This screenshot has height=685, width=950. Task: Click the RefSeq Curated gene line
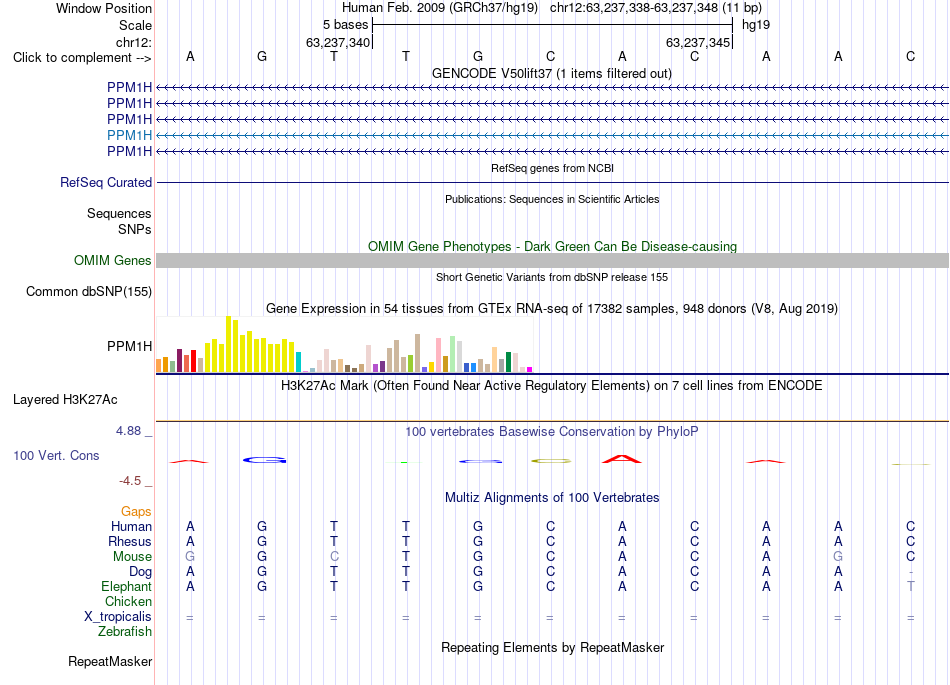(x=552, y=182)
